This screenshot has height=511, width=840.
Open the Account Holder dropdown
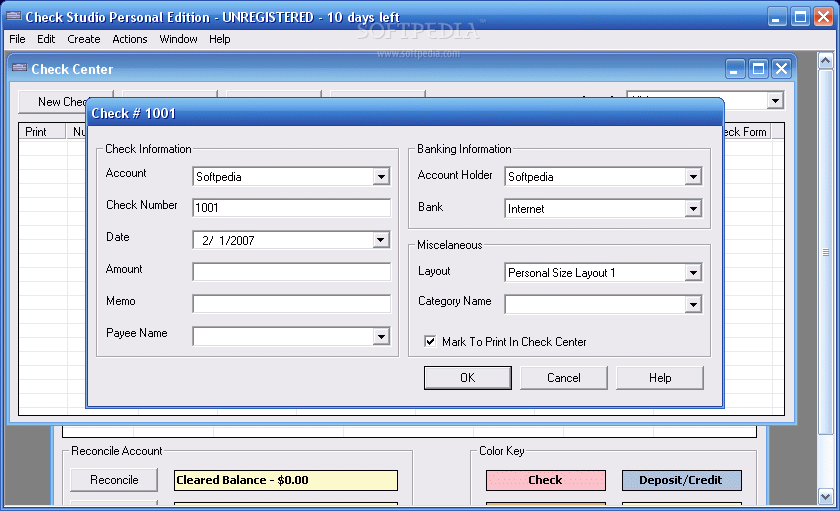click(x=693, y=176)
